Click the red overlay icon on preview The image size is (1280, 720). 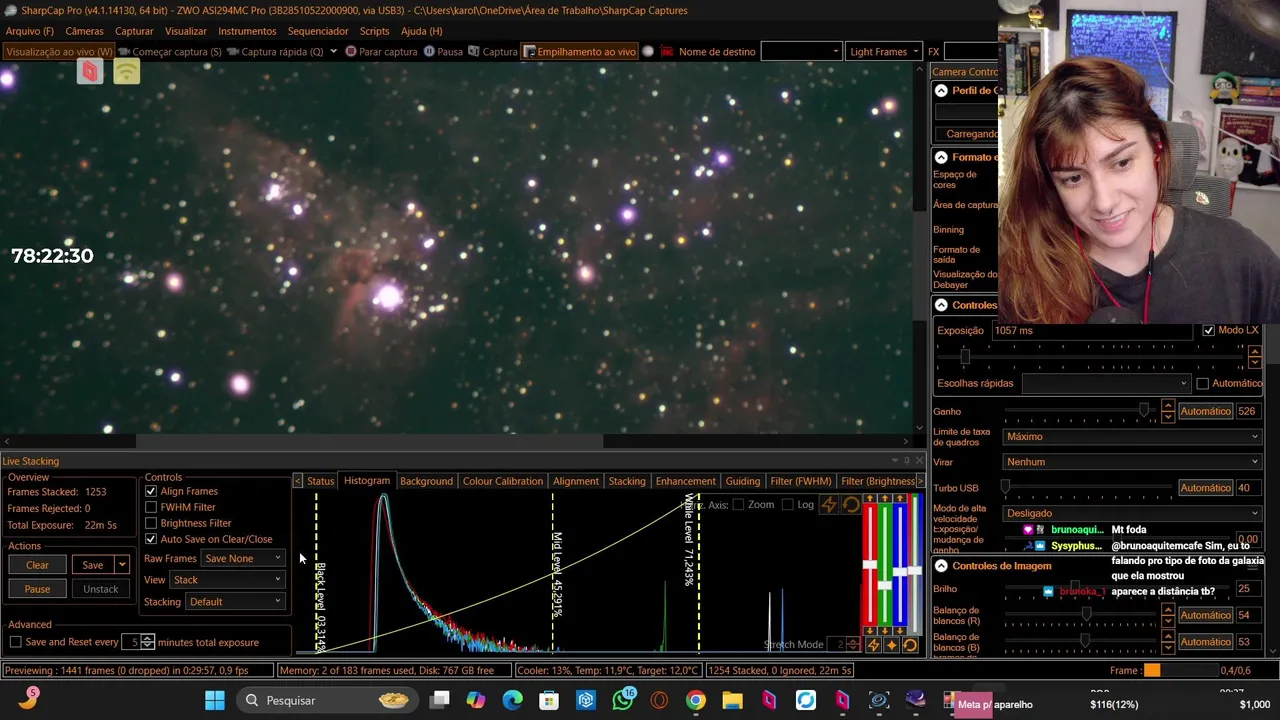tap(90, 71)
